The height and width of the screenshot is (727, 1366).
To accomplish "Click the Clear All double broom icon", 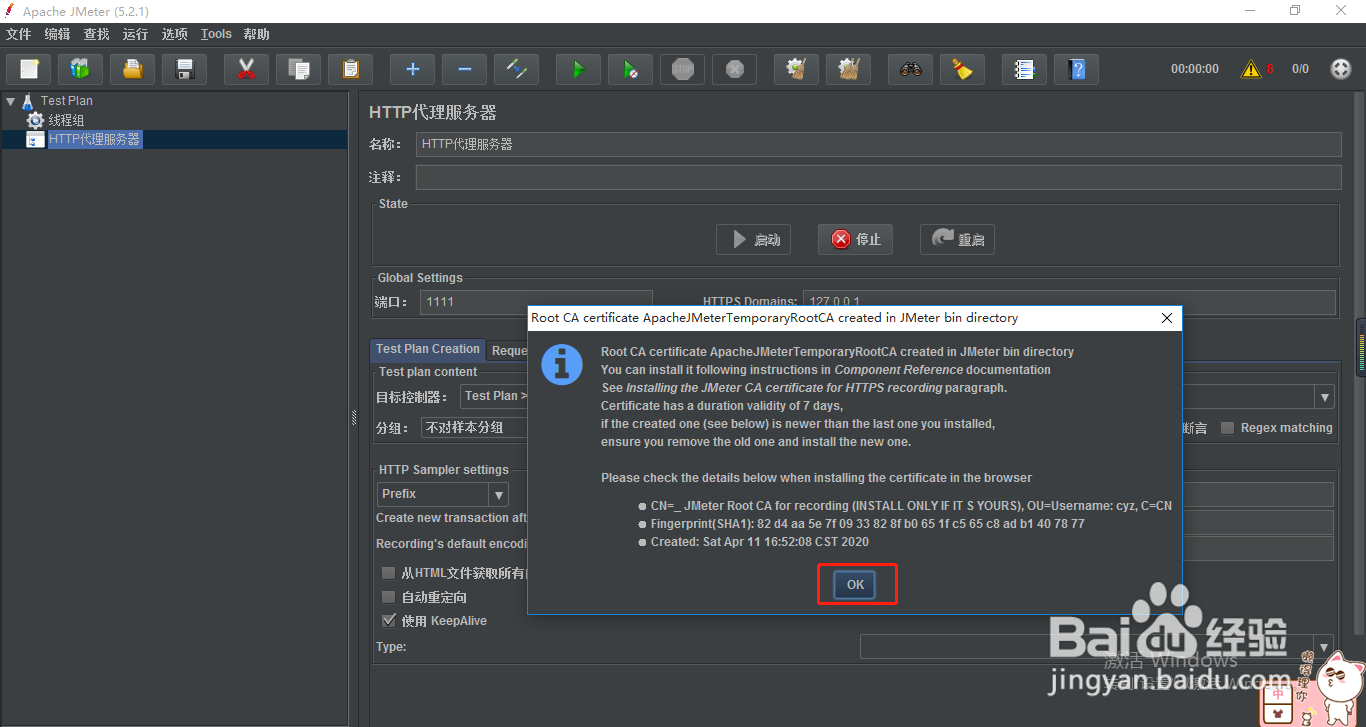I will 848,69.
